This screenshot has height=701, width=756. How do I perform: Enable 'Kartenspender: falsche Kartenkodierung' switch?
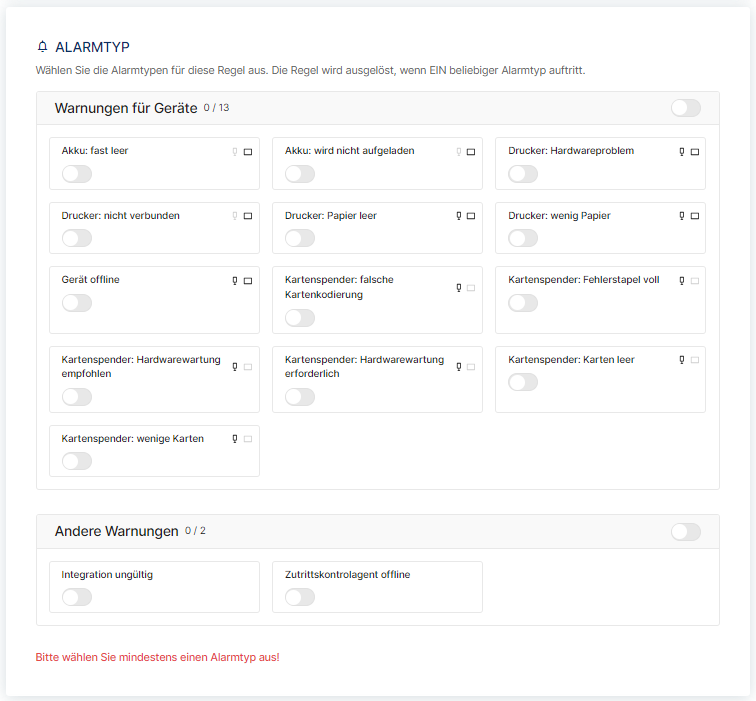pos(300,318)
